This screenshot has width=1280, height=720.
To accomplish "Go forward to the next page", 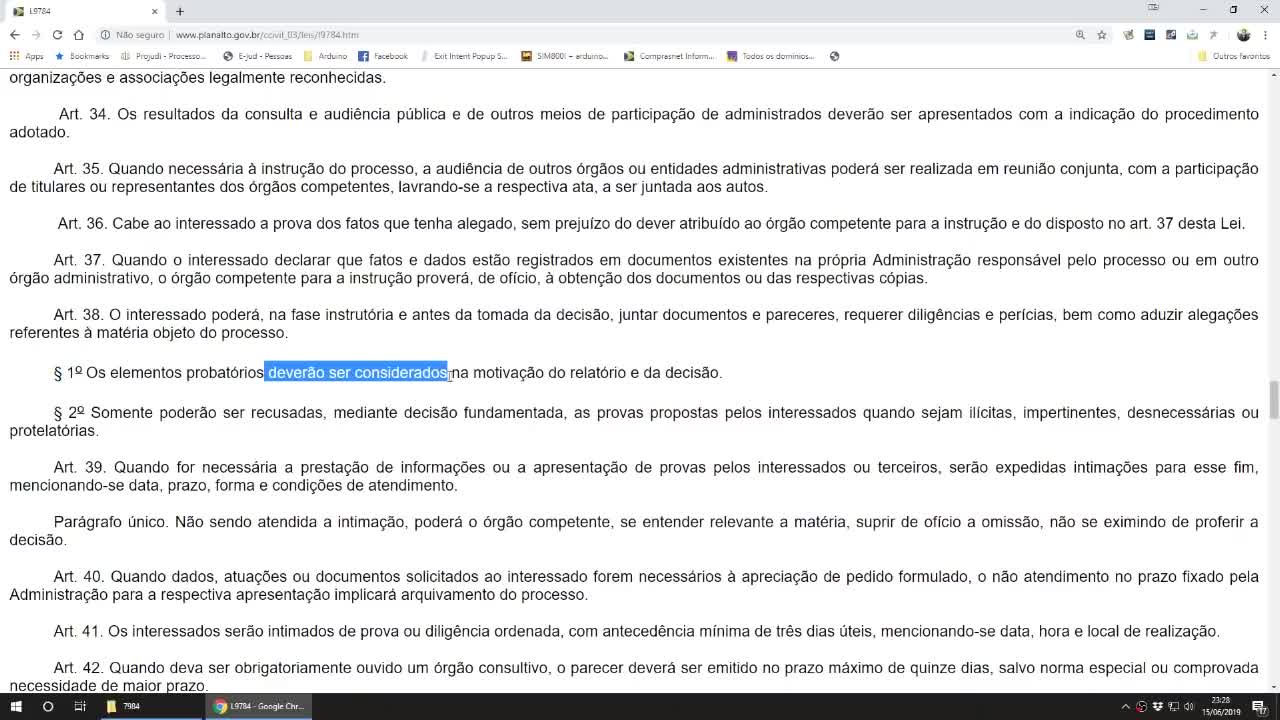I will pos(35,35).
